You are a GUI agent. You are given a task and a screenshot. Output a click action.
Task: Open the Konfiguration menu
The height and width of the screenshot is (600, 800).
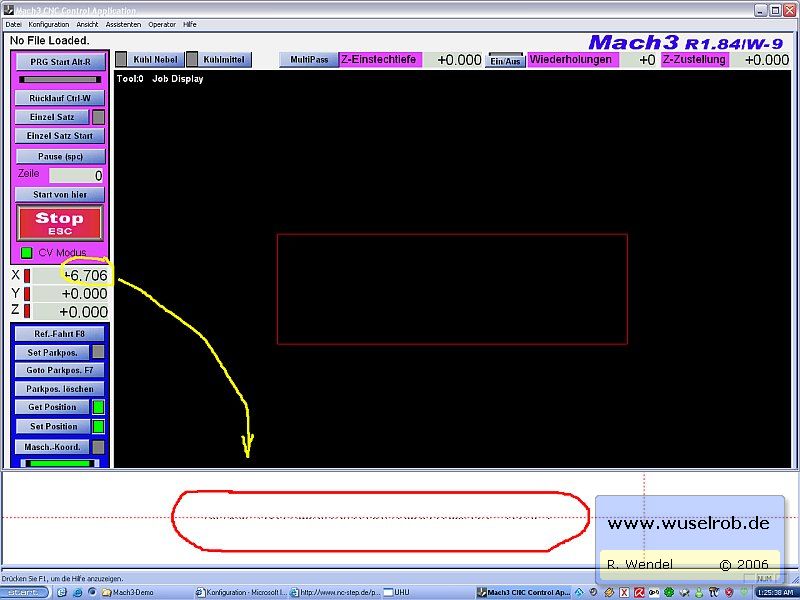(49, 24)
